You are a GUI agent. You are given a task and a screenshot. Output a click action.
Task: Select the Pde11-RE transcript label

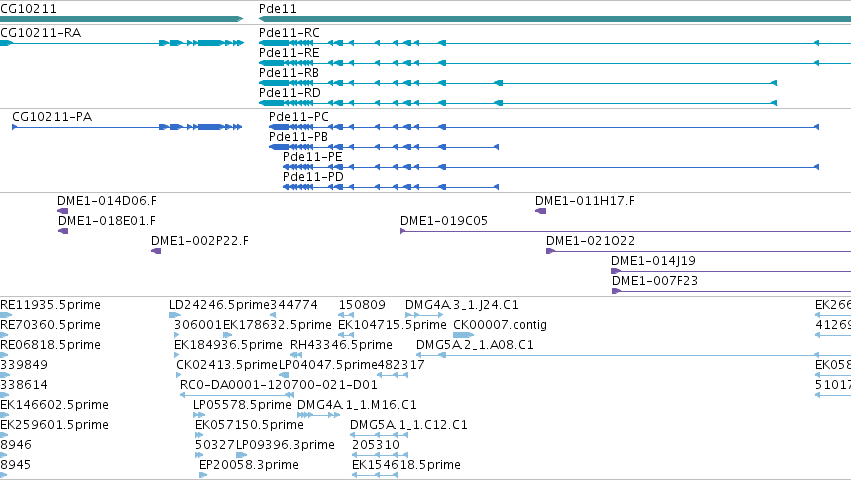[x=289, y=53]
